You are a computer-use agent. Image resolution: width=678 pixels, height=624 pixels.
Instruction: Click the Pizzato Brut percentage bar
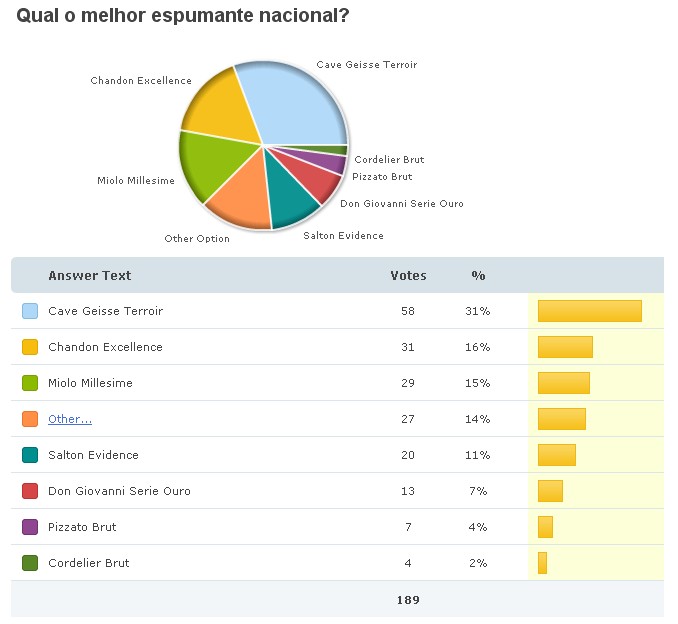click(545, 527)
